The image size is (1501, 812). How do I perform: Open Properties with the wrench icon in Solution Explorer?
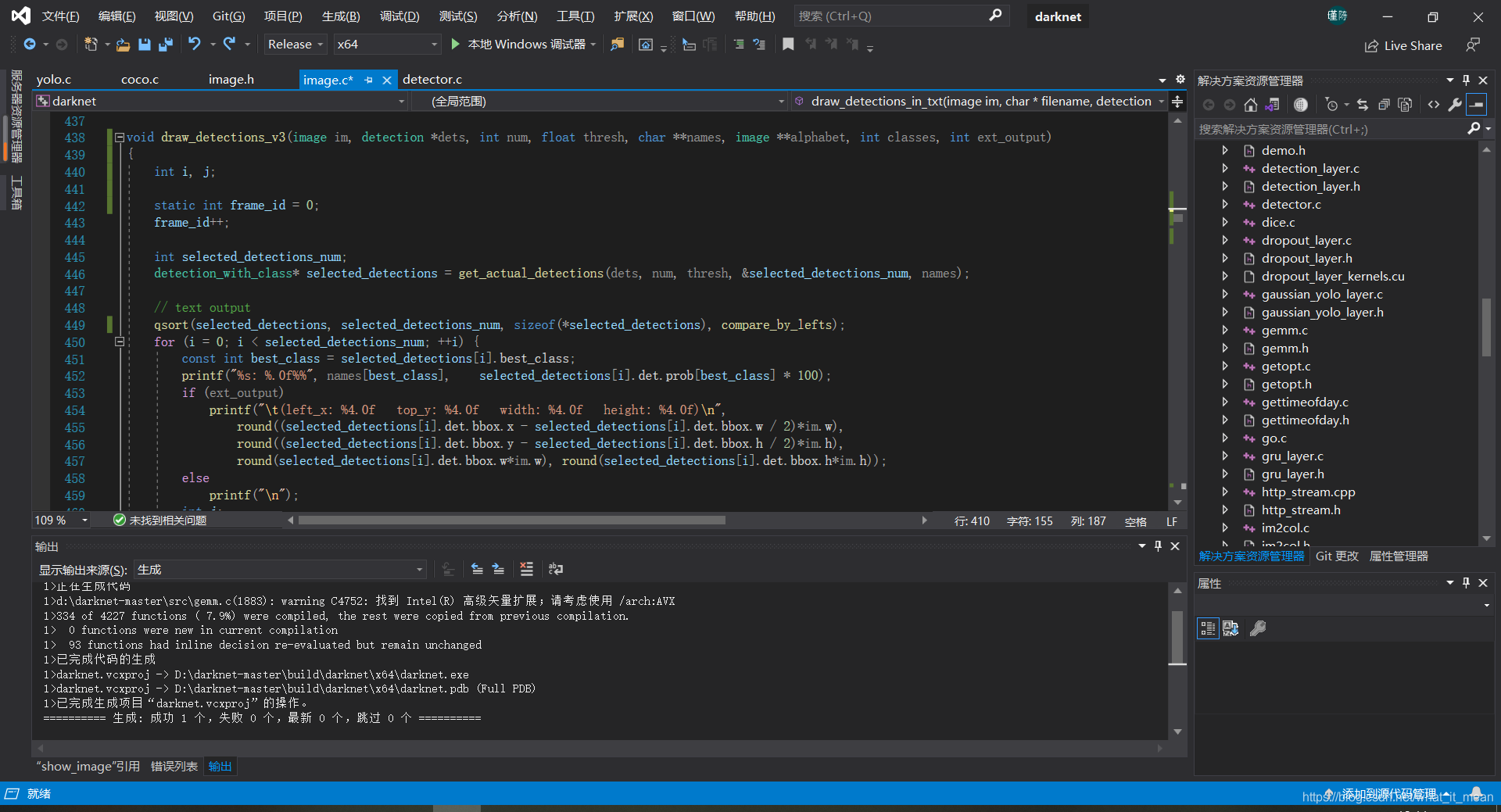pos(1455,105)
